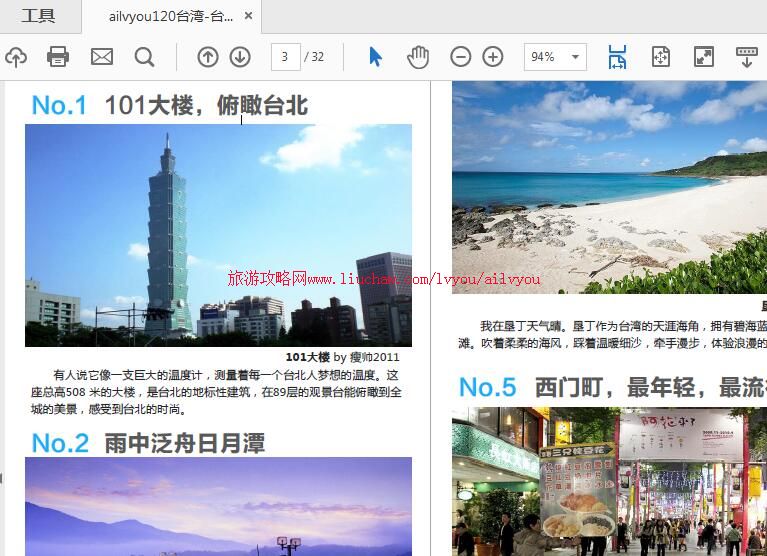
Task: Open the search magnifier tool
Action: pos(145,57)
